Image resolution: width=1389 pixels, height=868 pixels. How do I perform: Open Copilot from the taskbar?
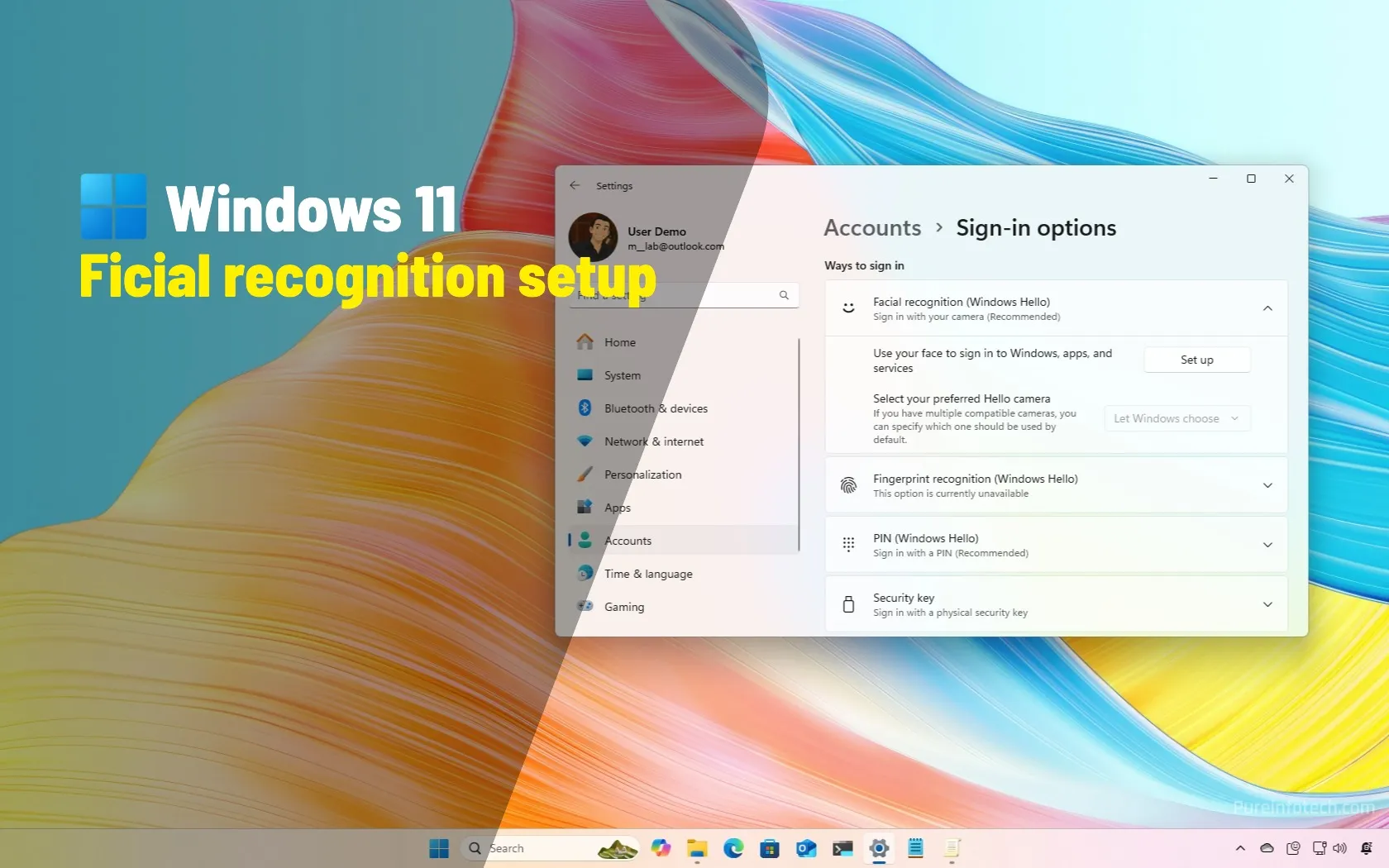coord(661,847)
